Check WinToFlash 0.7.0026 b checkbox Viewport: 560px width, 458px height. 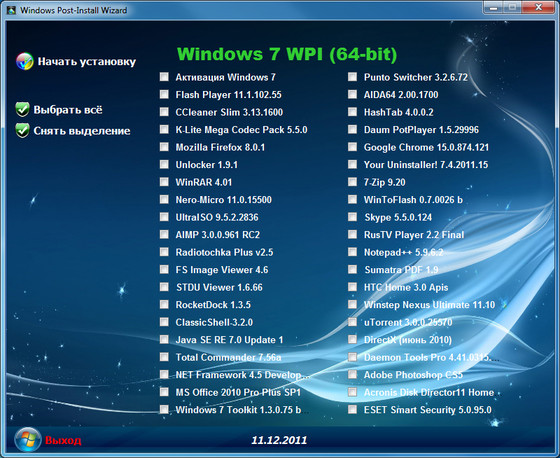click(352, 199)
